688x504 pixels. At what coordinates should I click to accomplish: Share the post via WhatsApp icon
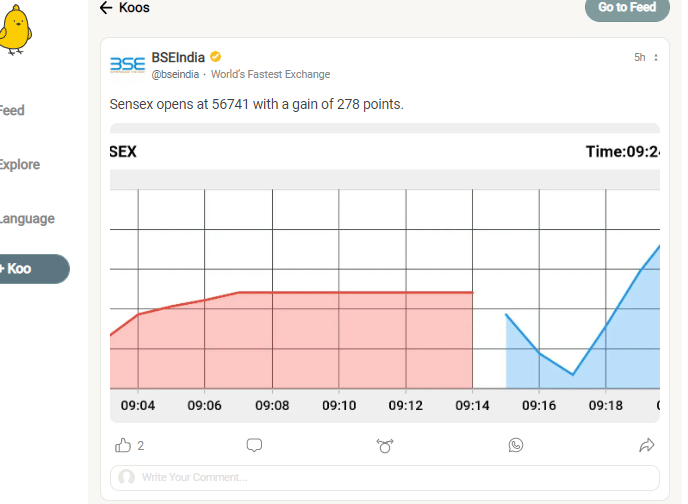516,445
